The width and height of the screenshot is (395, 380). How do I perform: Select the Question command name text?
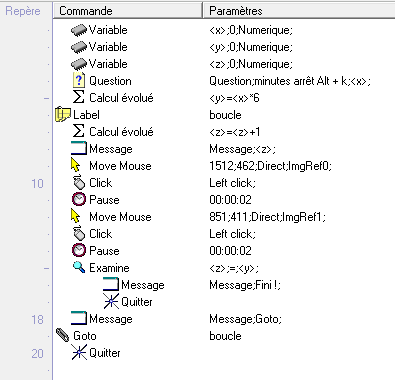110,81
